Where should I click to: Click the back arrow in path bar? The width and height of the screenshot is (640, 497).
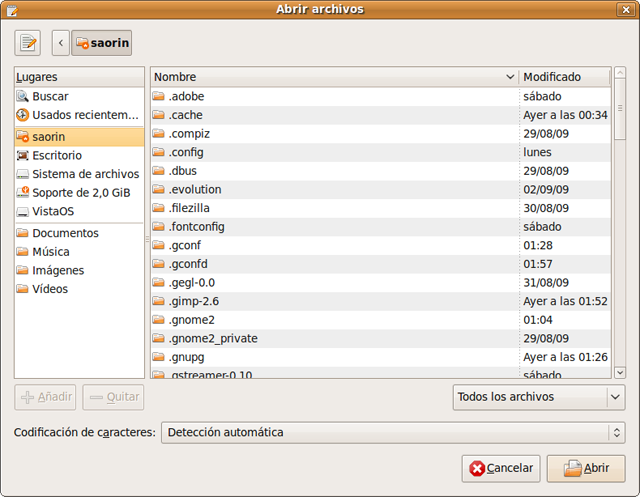(x=61, y=43)
